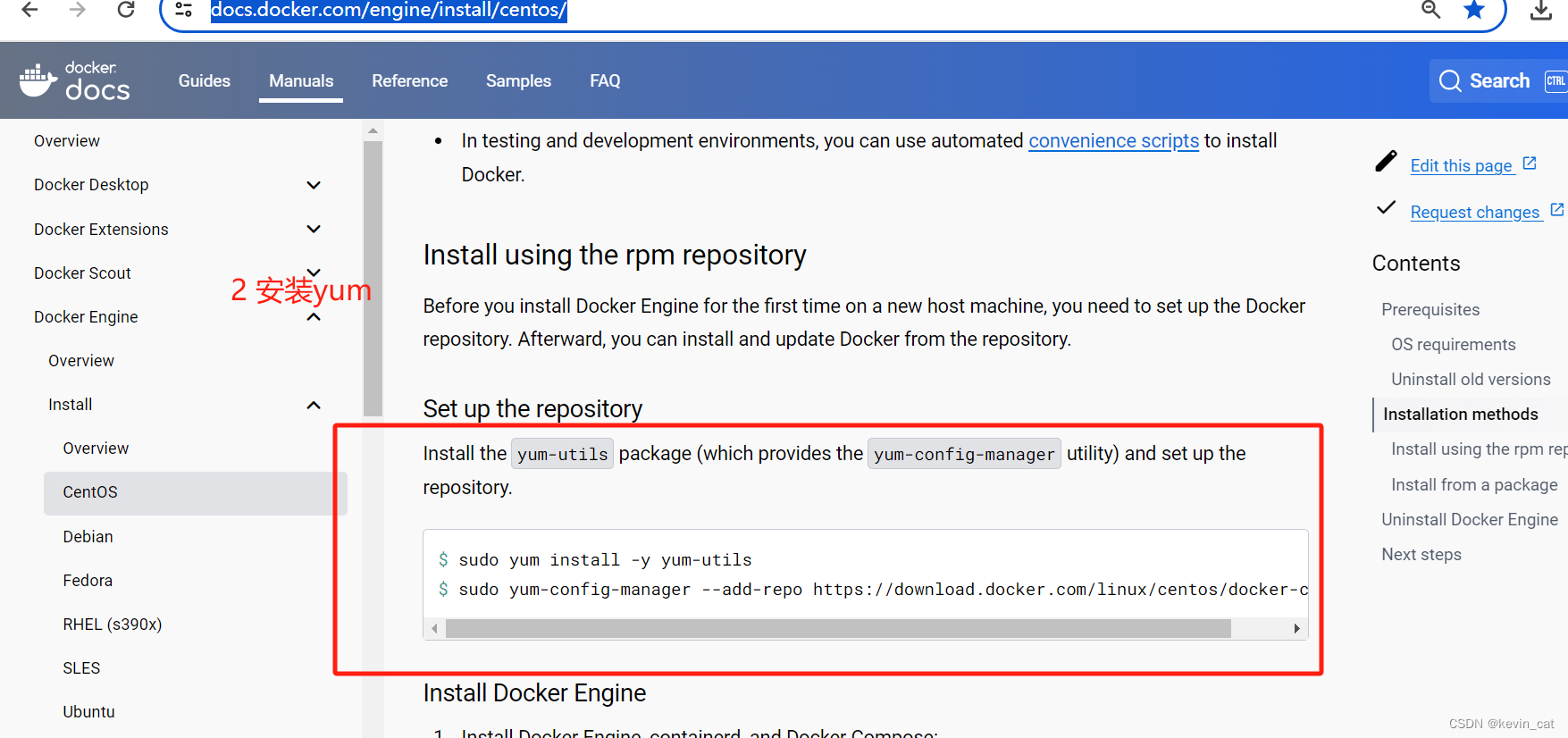Click the sidebar vertical scrollbar thumb
This screenshot has width=1568, height=738.
tap(373, 278)
